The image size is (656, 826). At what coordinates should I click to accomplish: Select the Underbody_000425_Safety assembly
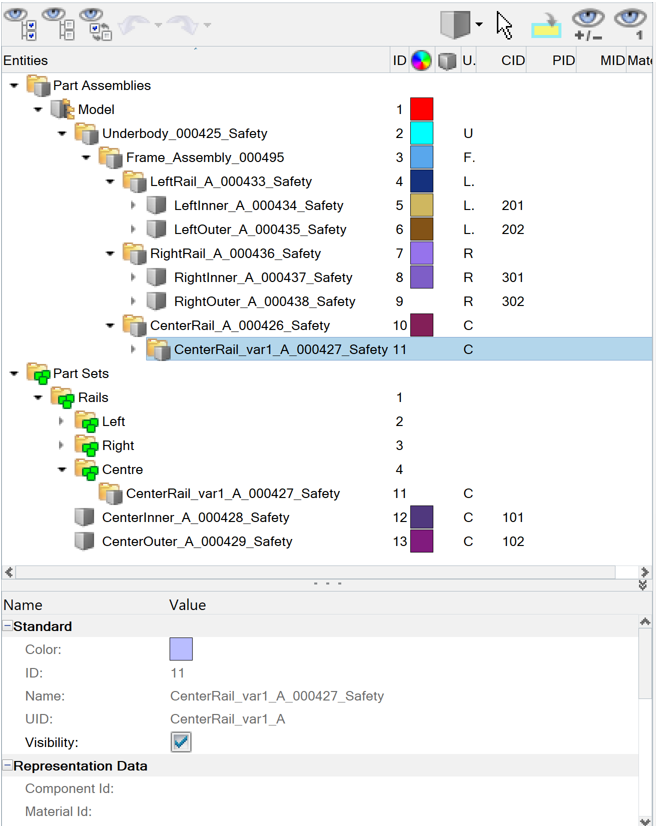(x=184, y=133)
